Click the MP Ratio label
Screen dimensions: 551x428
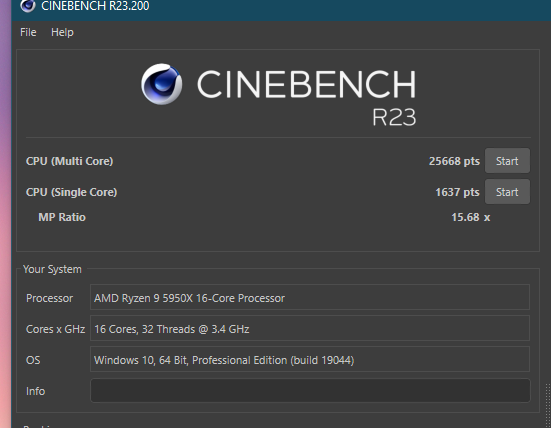[62, 217]
